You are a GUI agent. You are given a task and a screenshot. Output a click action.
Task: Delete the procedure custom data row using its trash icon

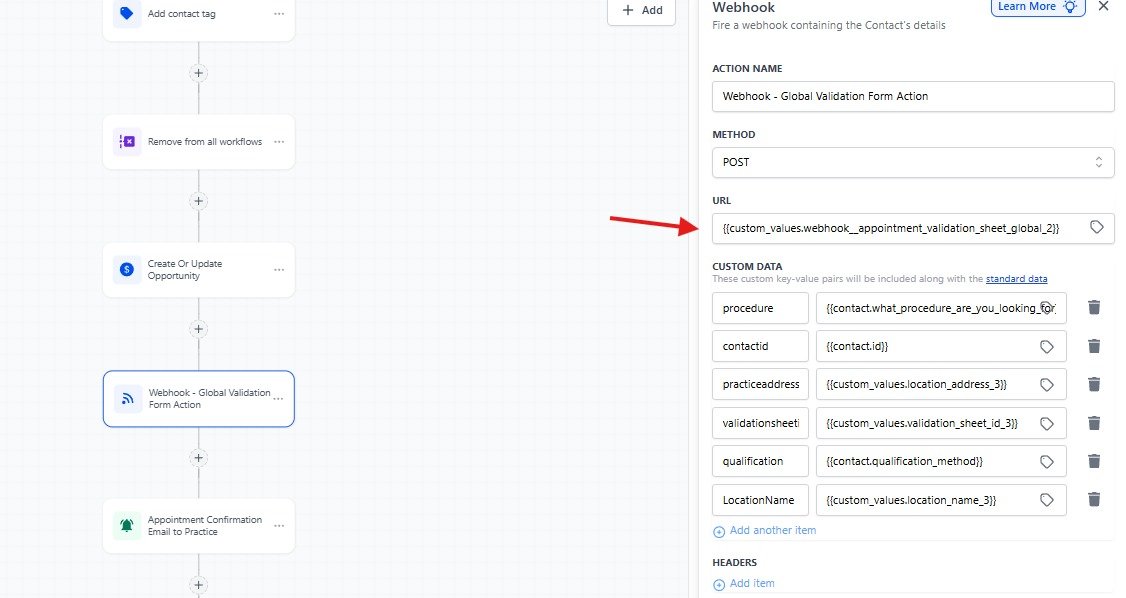[1094, 307]
